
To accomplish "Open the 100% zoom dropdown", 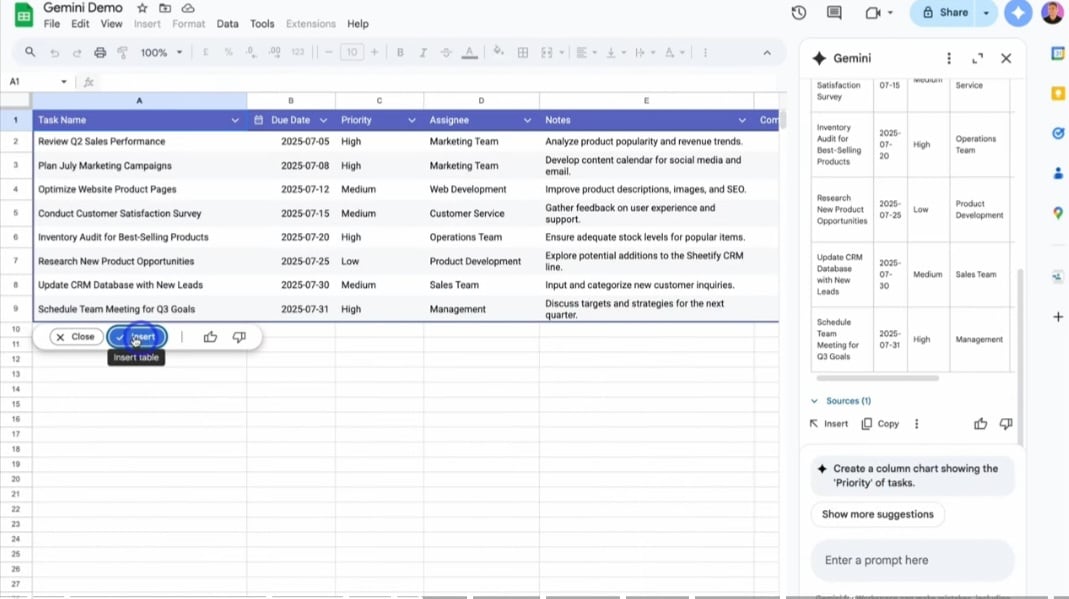I will pos(162,52).
